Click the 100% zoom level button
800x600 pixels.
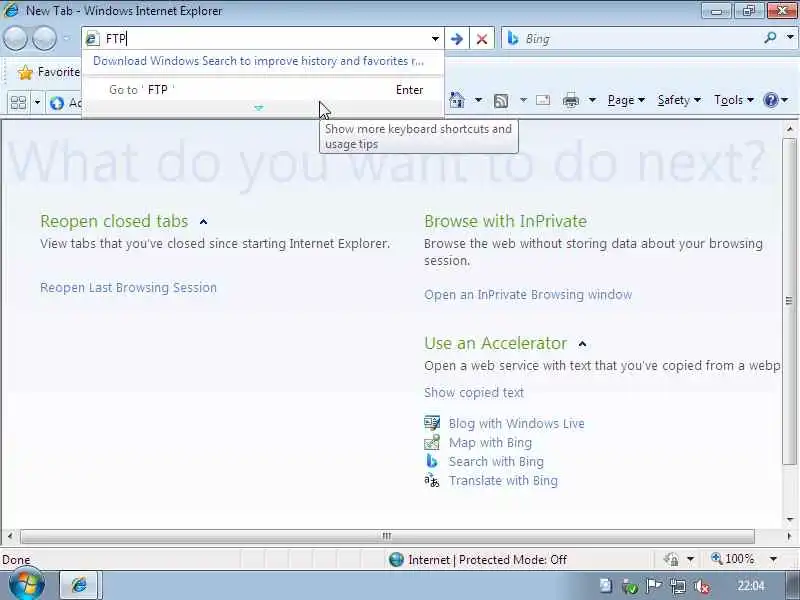(x=733, y=559)
